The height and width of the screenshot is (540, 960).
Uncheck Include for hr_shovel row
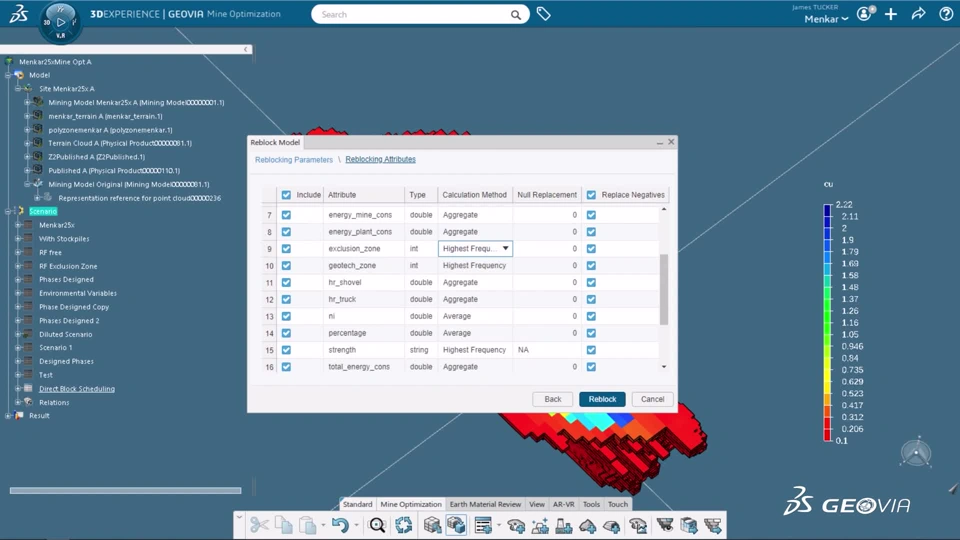tap(286, 282)
